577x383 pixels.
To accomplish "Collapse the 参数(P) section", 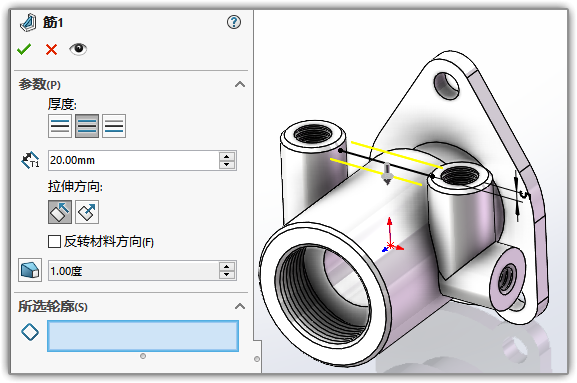I will 240,85.
